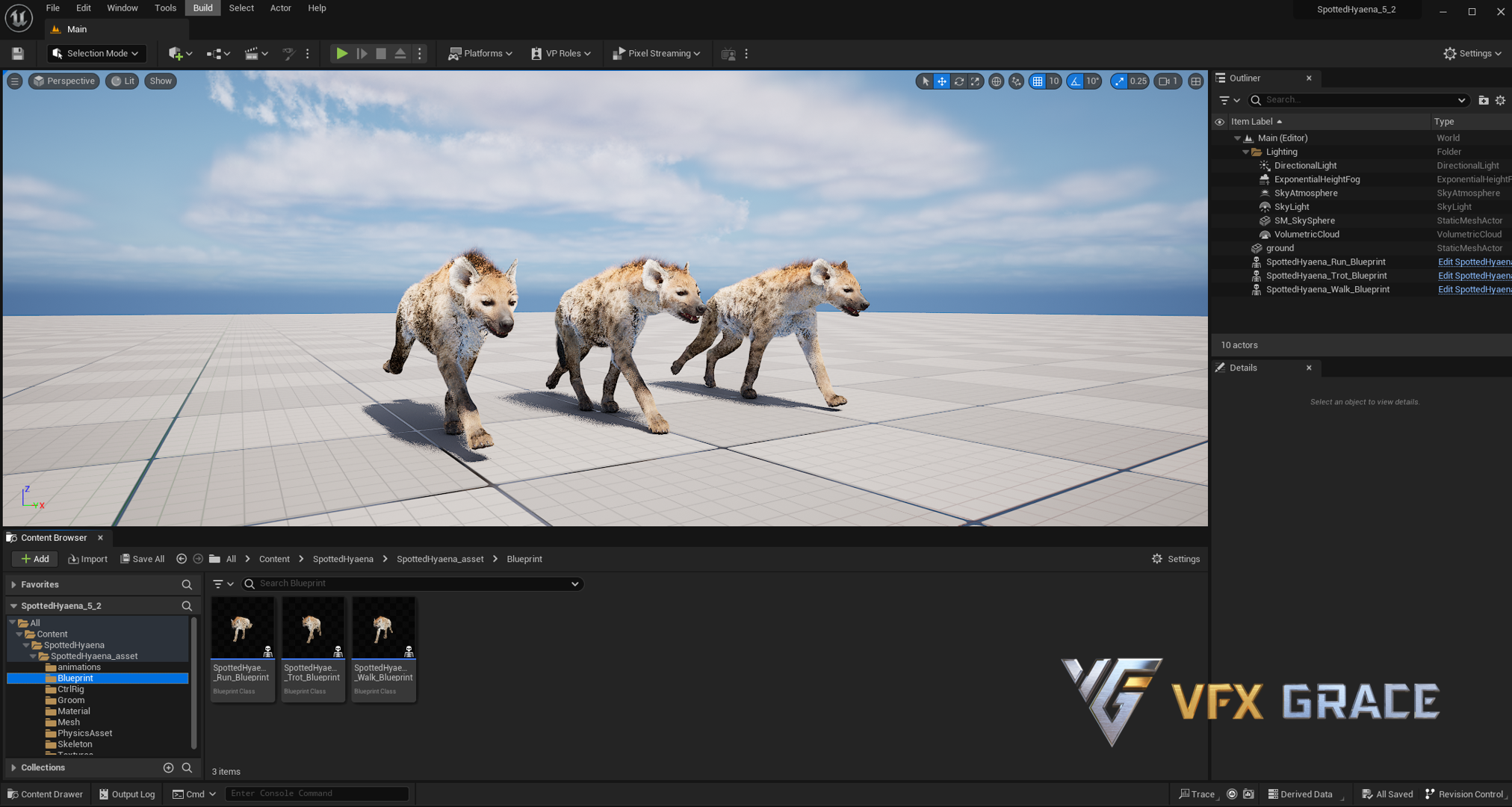Expand the Favorites section
This screenshot has height=807, width=1512.
coord(13,584)
